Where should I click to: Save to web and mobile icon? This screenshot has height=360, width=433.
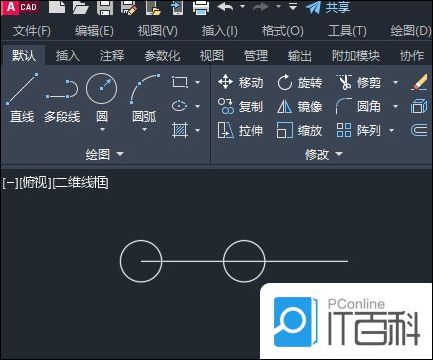177,7
